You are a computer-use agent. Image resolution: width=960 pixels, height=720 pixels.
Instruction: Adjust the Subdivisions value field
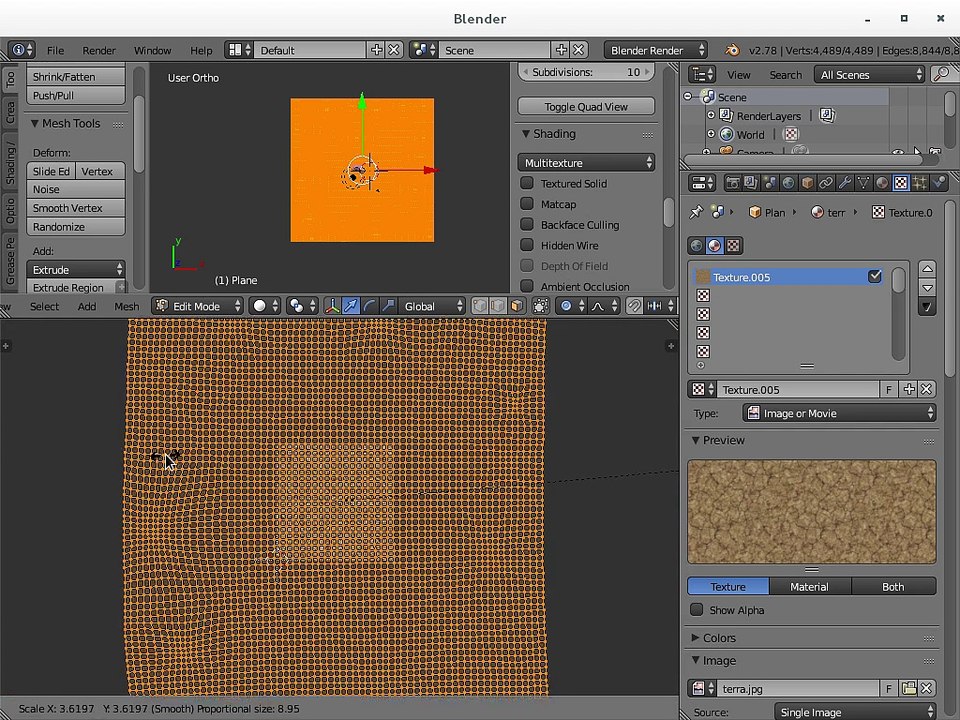(586, 72)
